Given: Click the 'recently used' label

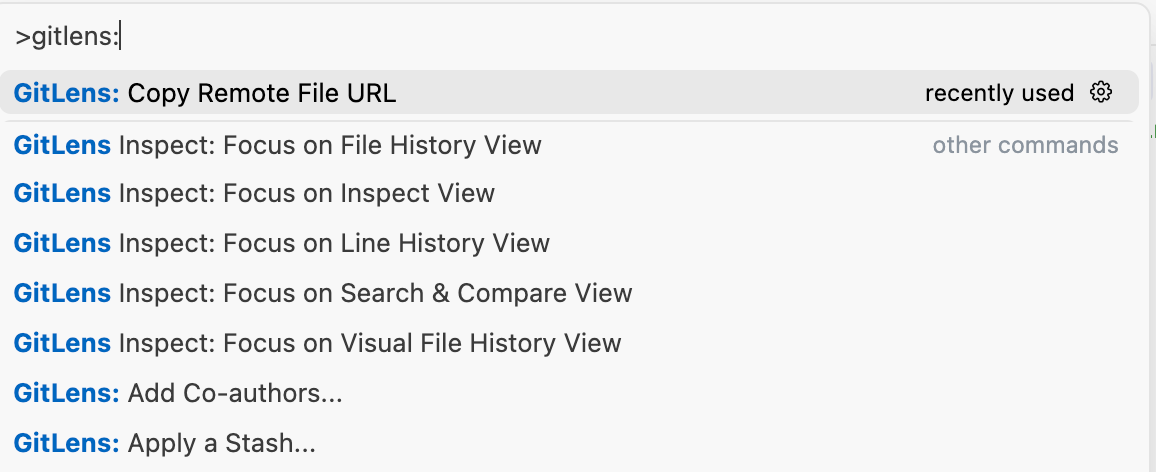Looking at the screenshot, I should tap(999, 94).
